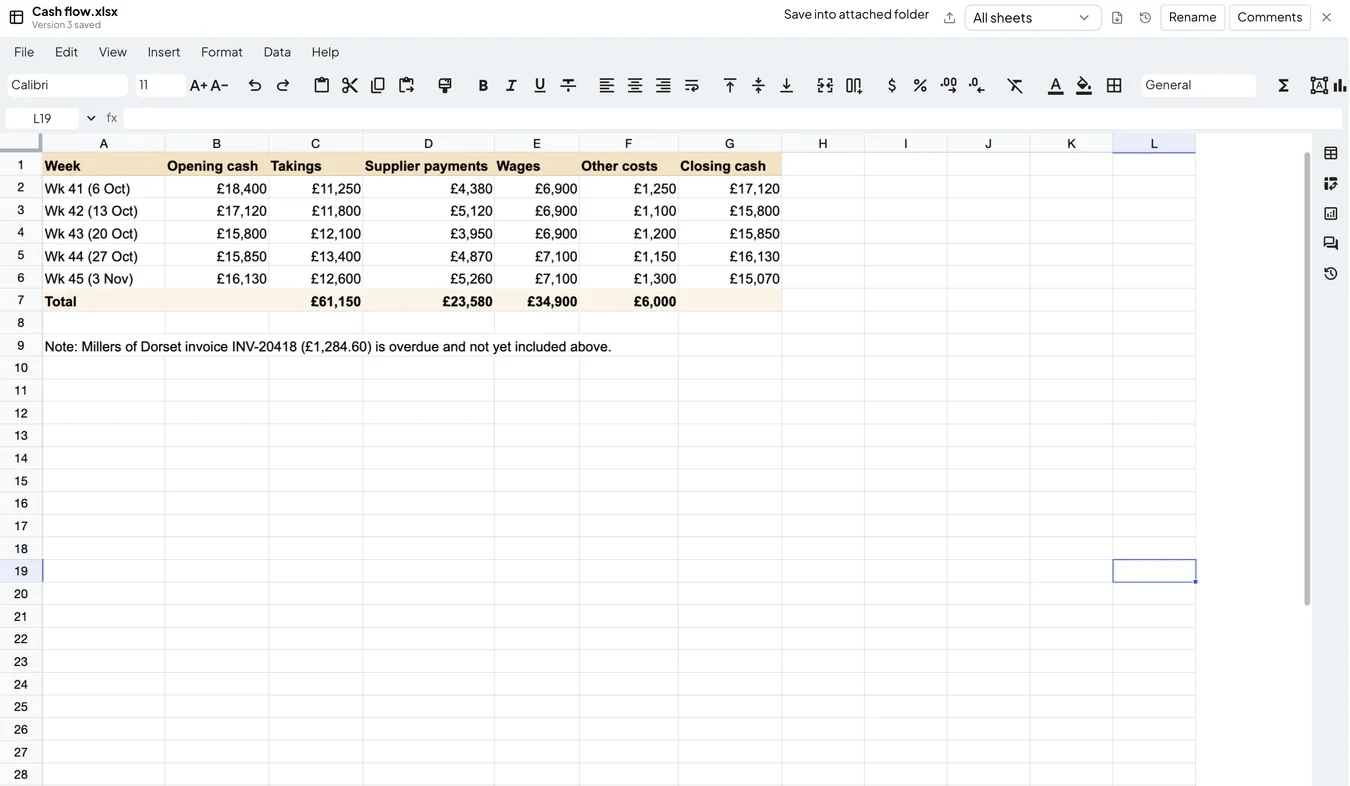Image resolution: width=1350 pixels, height=786 pixels.
Task: Toggle bold formatting
Action: click(483, 86)
